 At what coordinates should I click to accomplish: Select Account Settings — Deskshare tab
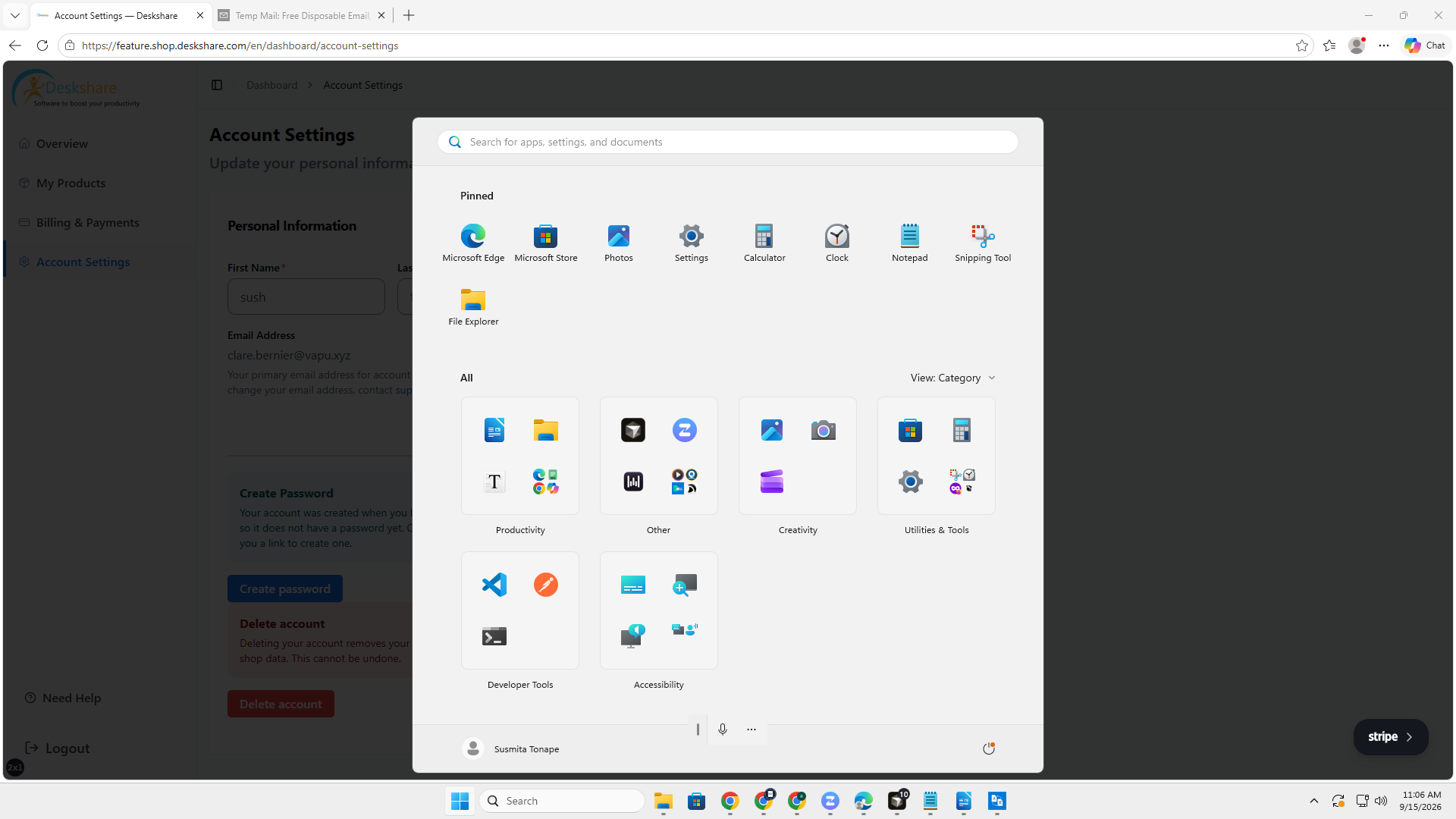pos(121,15)
